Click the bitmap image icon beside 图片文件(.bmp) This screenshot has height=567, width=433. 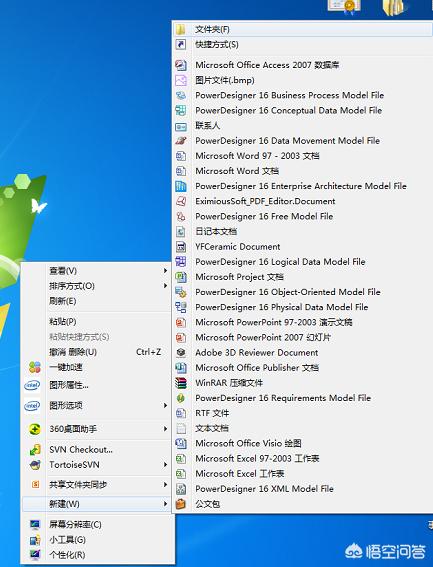click(181, 80)
